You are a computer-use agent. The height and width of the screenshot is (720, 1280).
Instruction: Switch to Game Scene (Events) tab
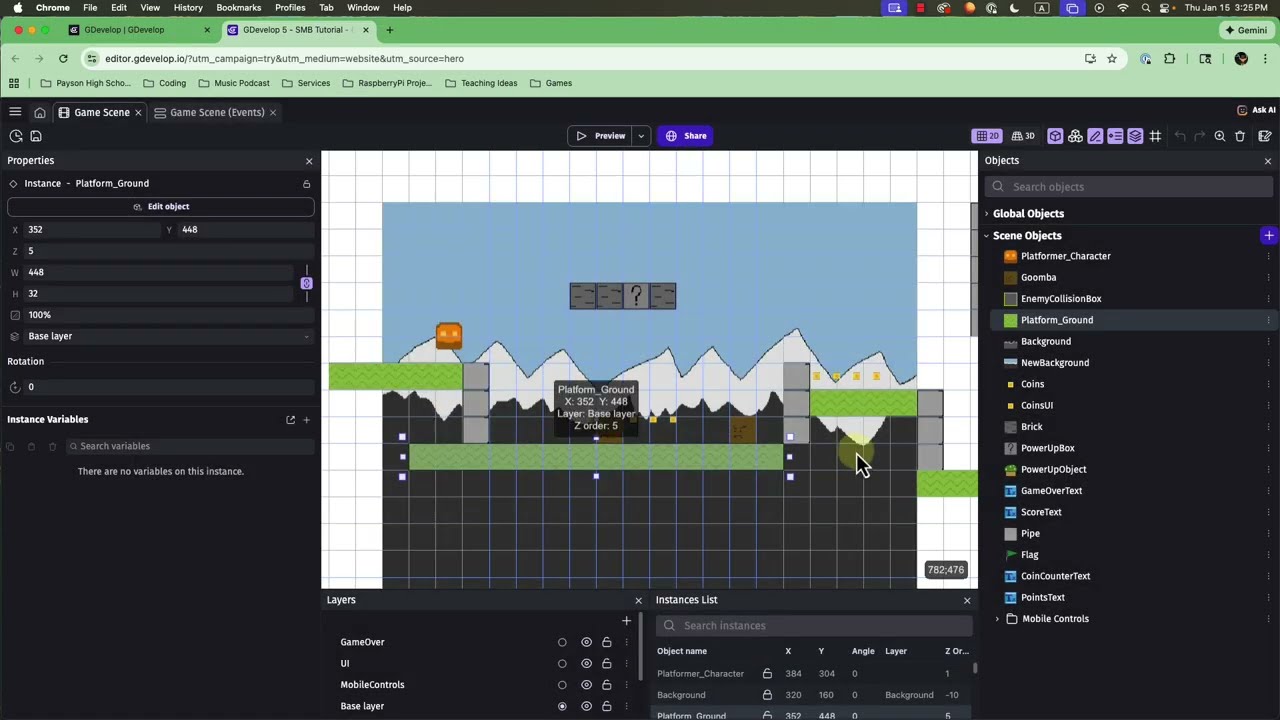point(217,112)
